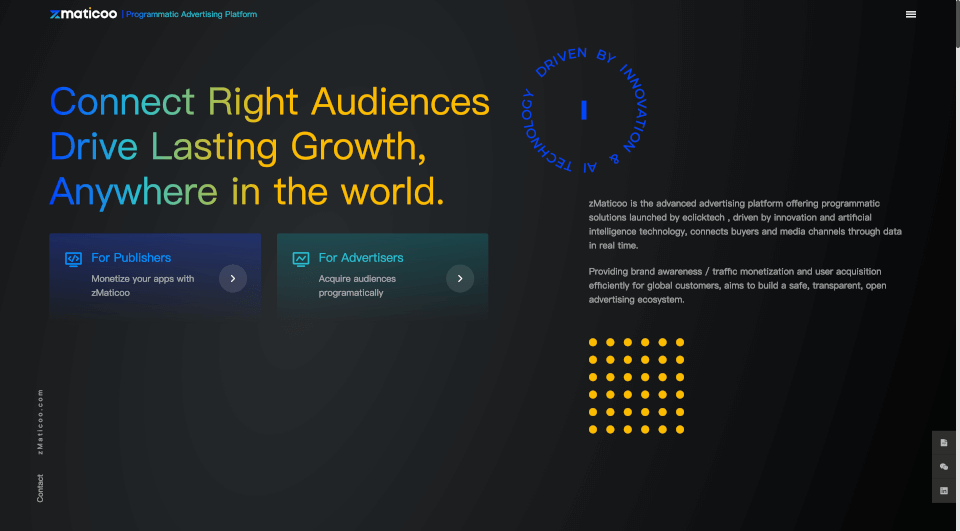Image resolution: width=960 pixels, height=531 pixels.
Task: Click the 'Anywhere in the world.' headline
Action: tap(247, 192)
